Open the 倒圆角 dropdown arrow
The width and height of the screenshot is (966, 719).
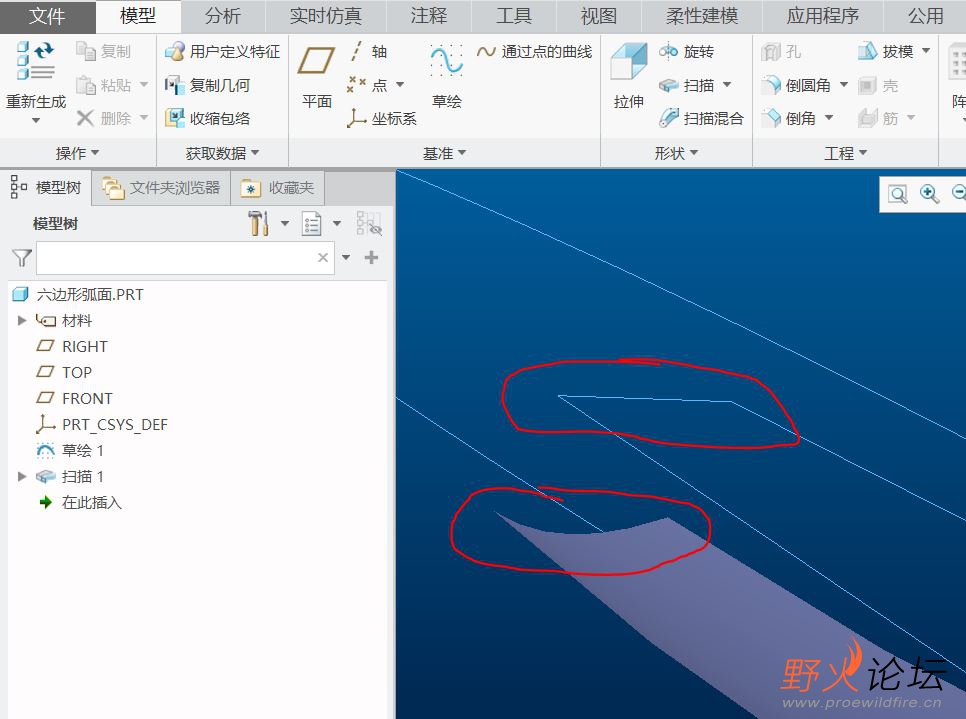844,84
